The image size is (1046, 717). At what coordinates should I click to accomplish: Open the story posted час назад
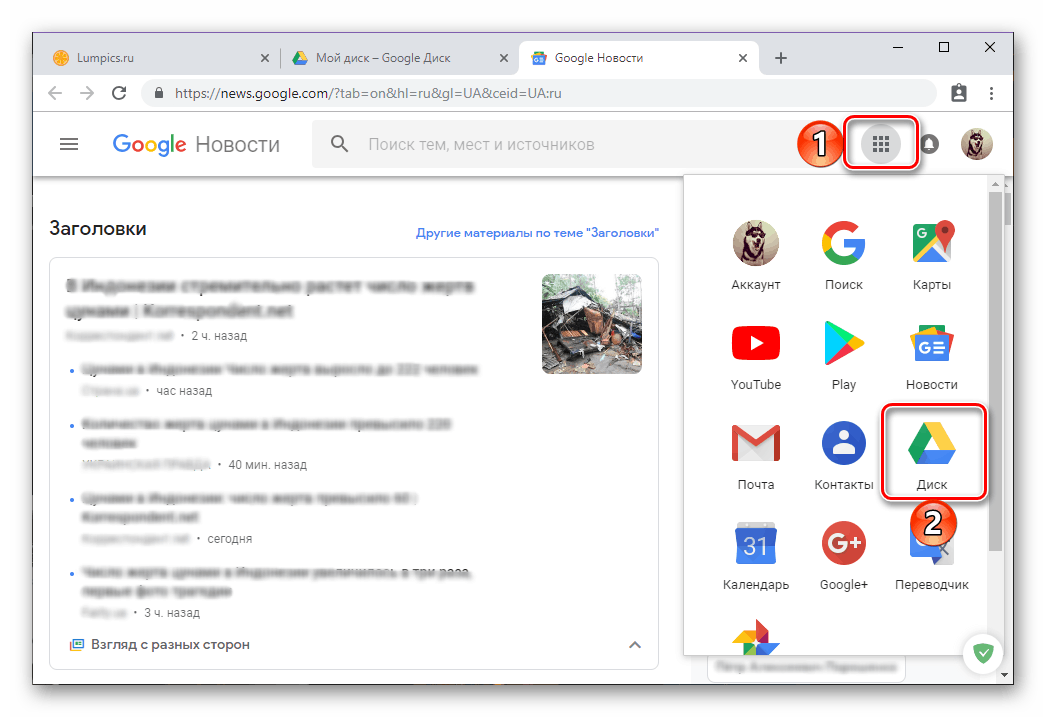coord(280,370)
